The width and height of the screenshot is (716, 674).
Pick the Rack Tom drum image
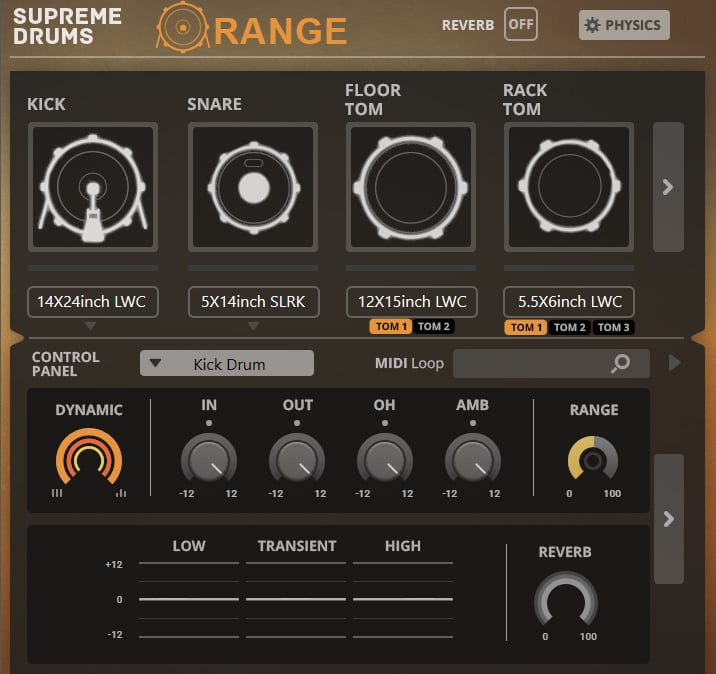pos(569,187)
